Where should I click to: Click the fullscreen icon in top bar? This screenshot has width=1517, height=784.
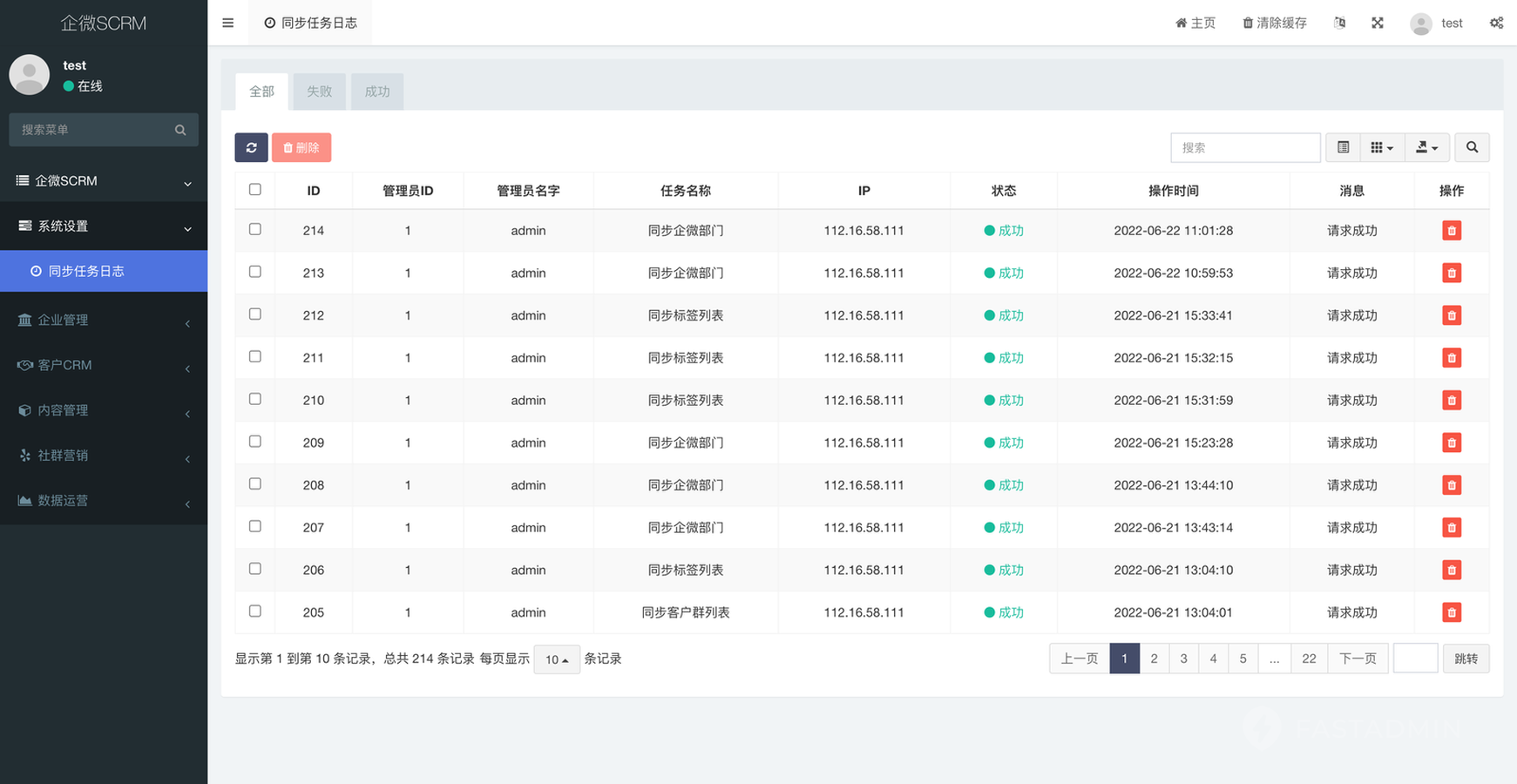pyautogui.click(x=1378, y=23)
